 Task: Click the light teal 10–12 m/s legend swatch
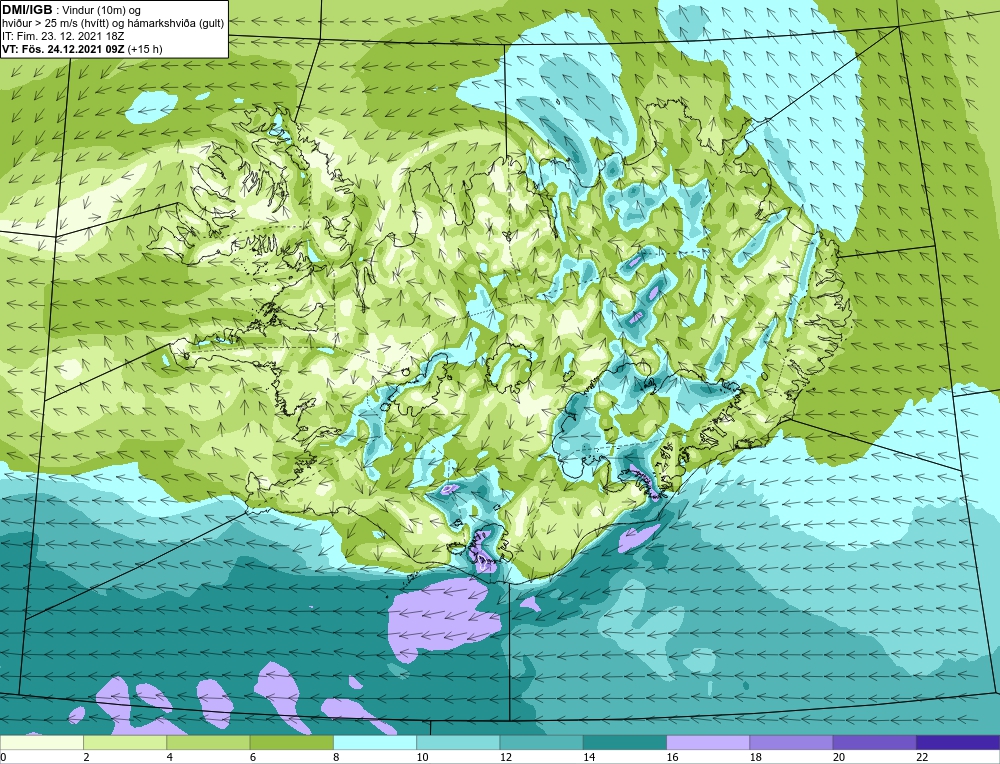pos(458,742)
